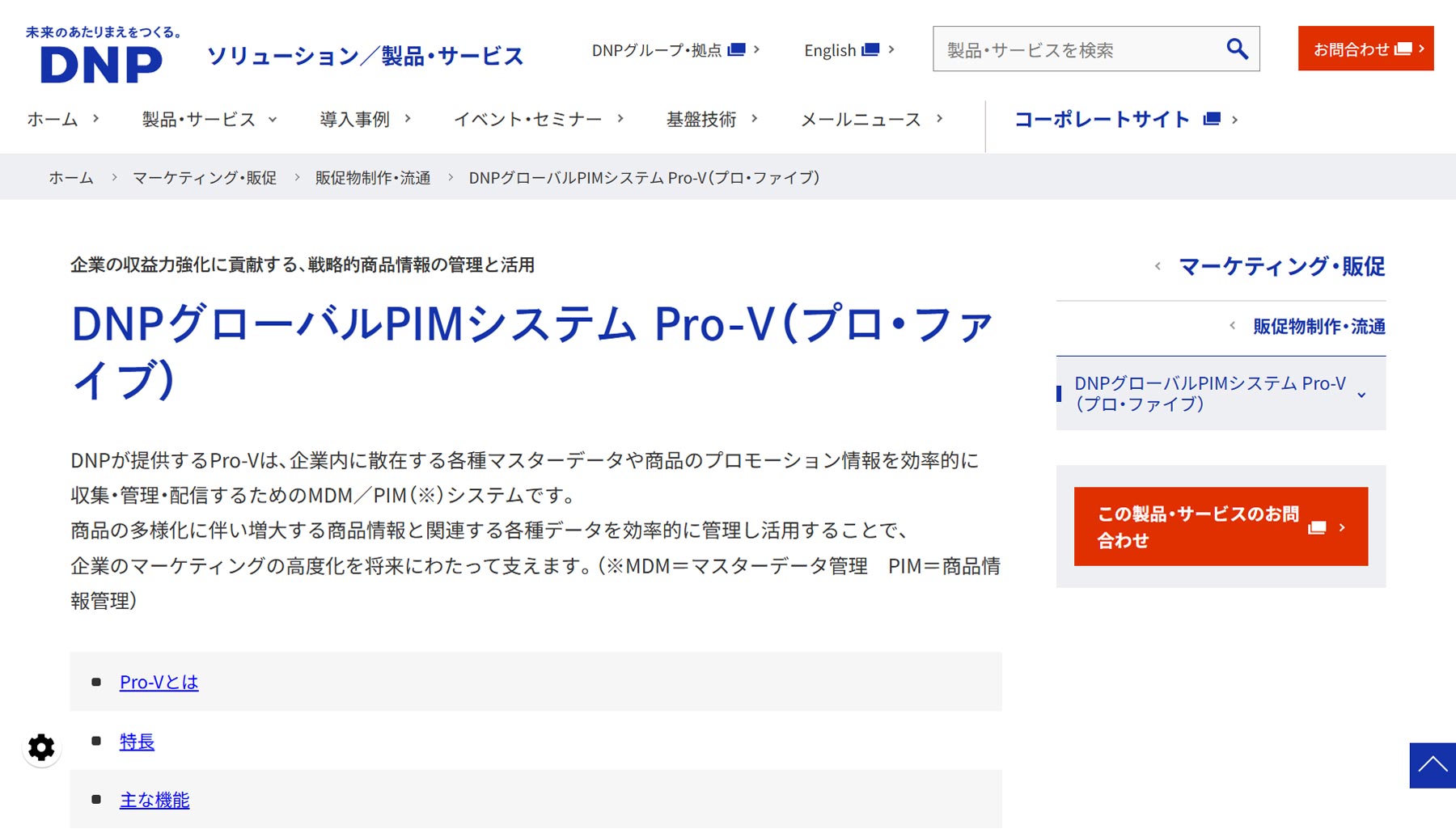Expand sidebar DNPグローバルPIMシステム Pro-V chevron
Screen dimensions: 1456x833
coord(1362,395)
